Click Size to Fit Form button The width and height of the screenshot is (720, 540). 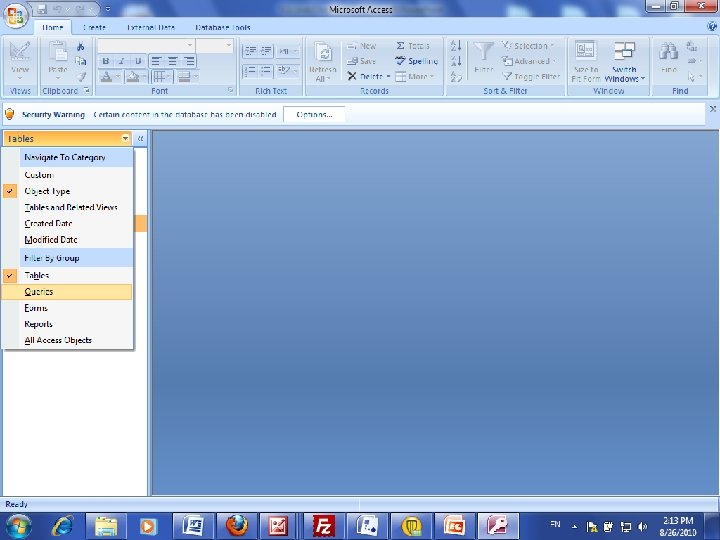tap(585, 62)
